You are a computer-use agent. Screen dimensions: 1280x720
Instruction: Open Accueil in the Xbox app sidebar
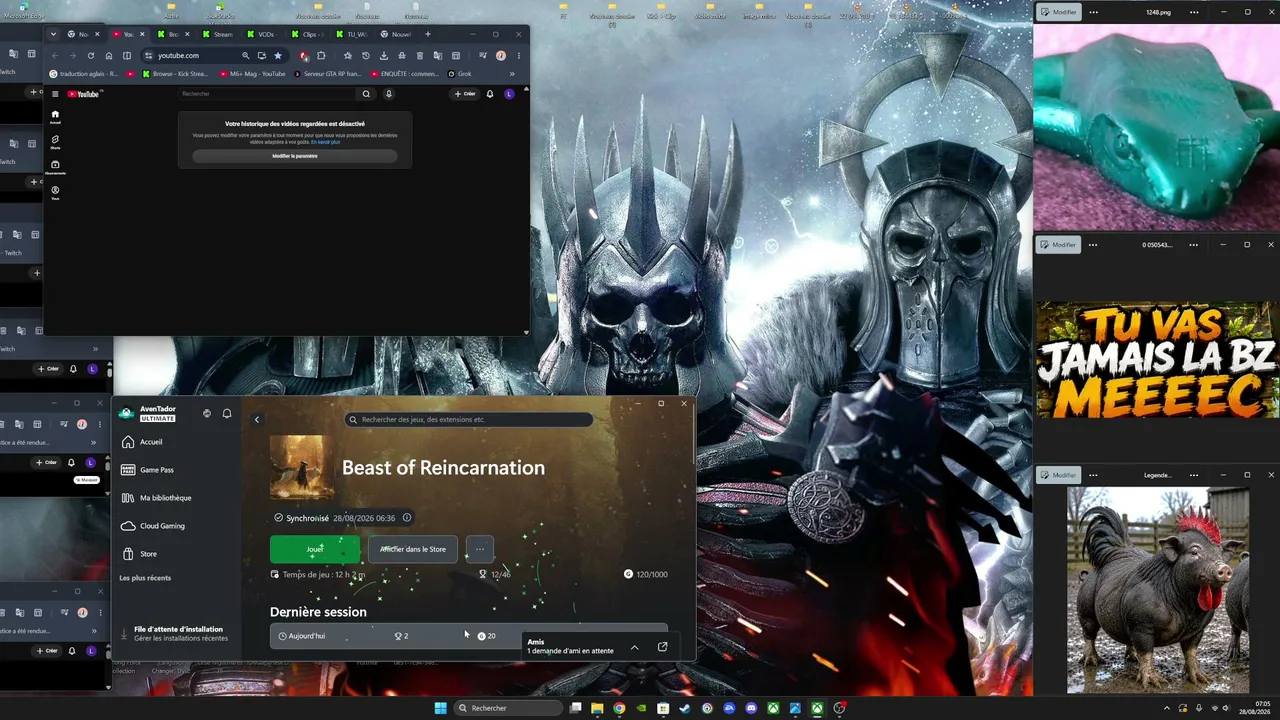[141, 442]
